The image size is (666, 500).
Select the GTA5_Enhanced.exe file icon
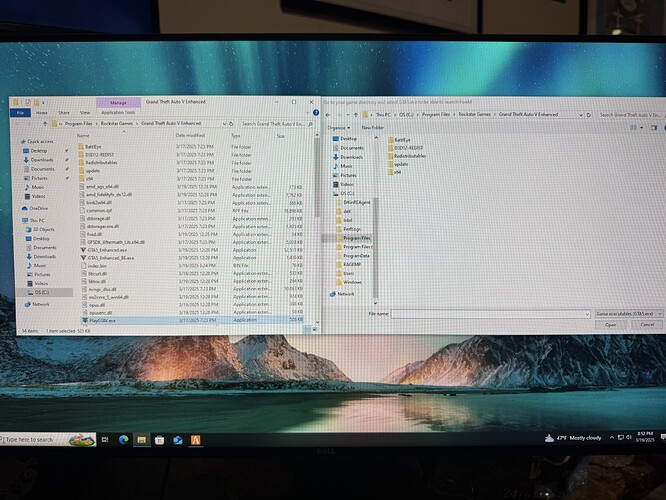[84, 250]
